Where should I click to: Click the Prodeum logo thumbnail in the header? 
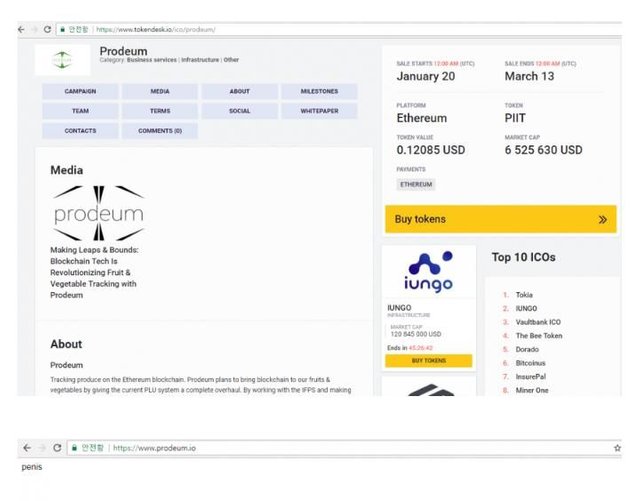click(62, 60)
